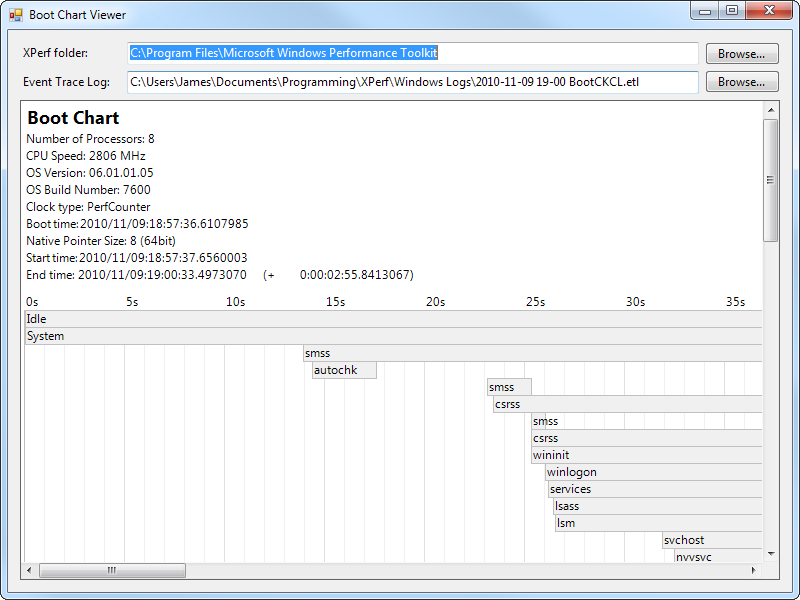
Task: Click the 20s timeline label
Action: pyautogui.click(x=436, y=302)
